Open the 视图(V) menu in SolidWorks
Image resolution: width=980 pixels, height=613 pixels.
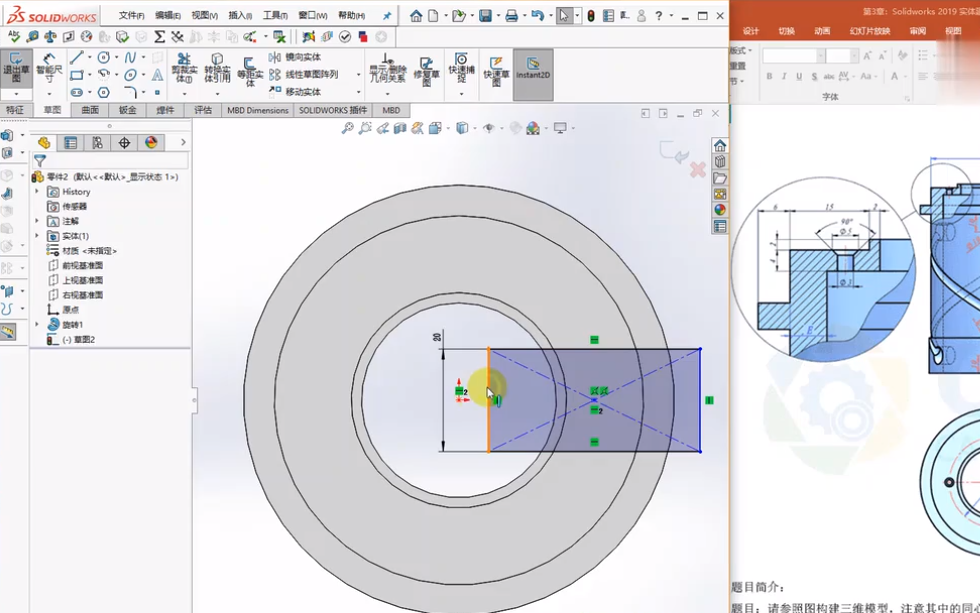pos(204,16)
